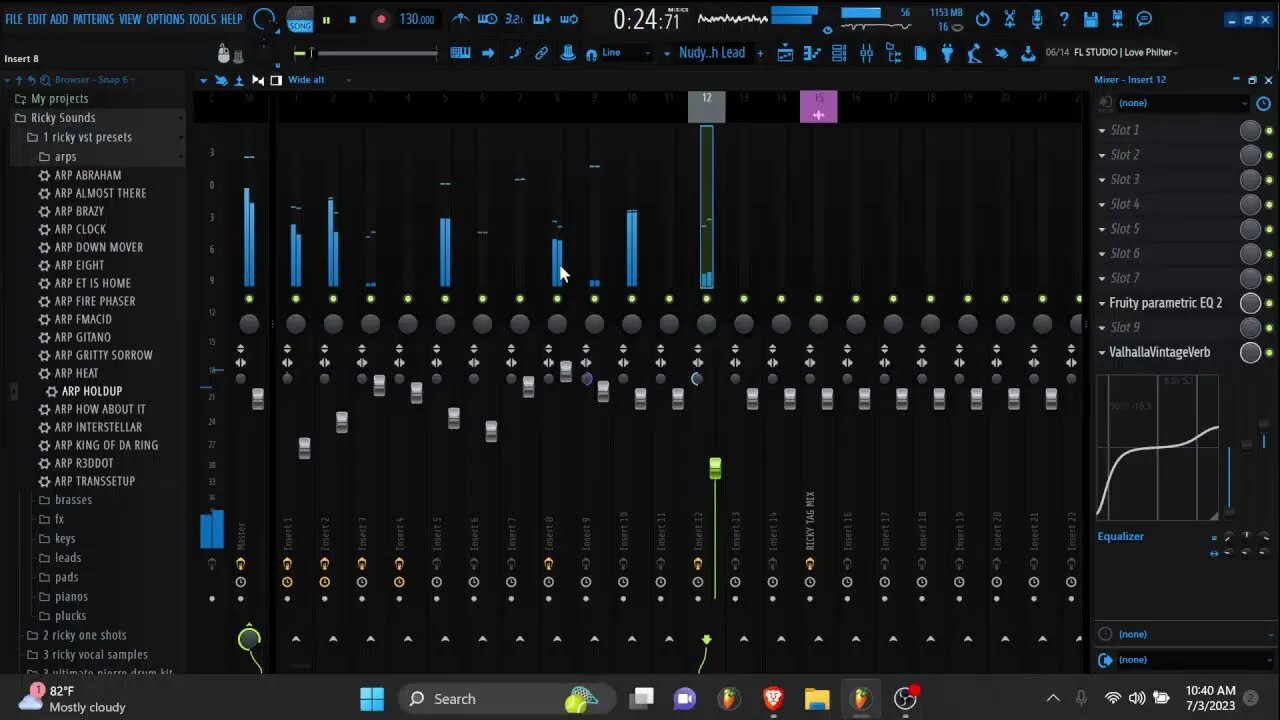Collapse the arps folder
Viewport: 1280px width, 720px height.
tap(65, 156)
